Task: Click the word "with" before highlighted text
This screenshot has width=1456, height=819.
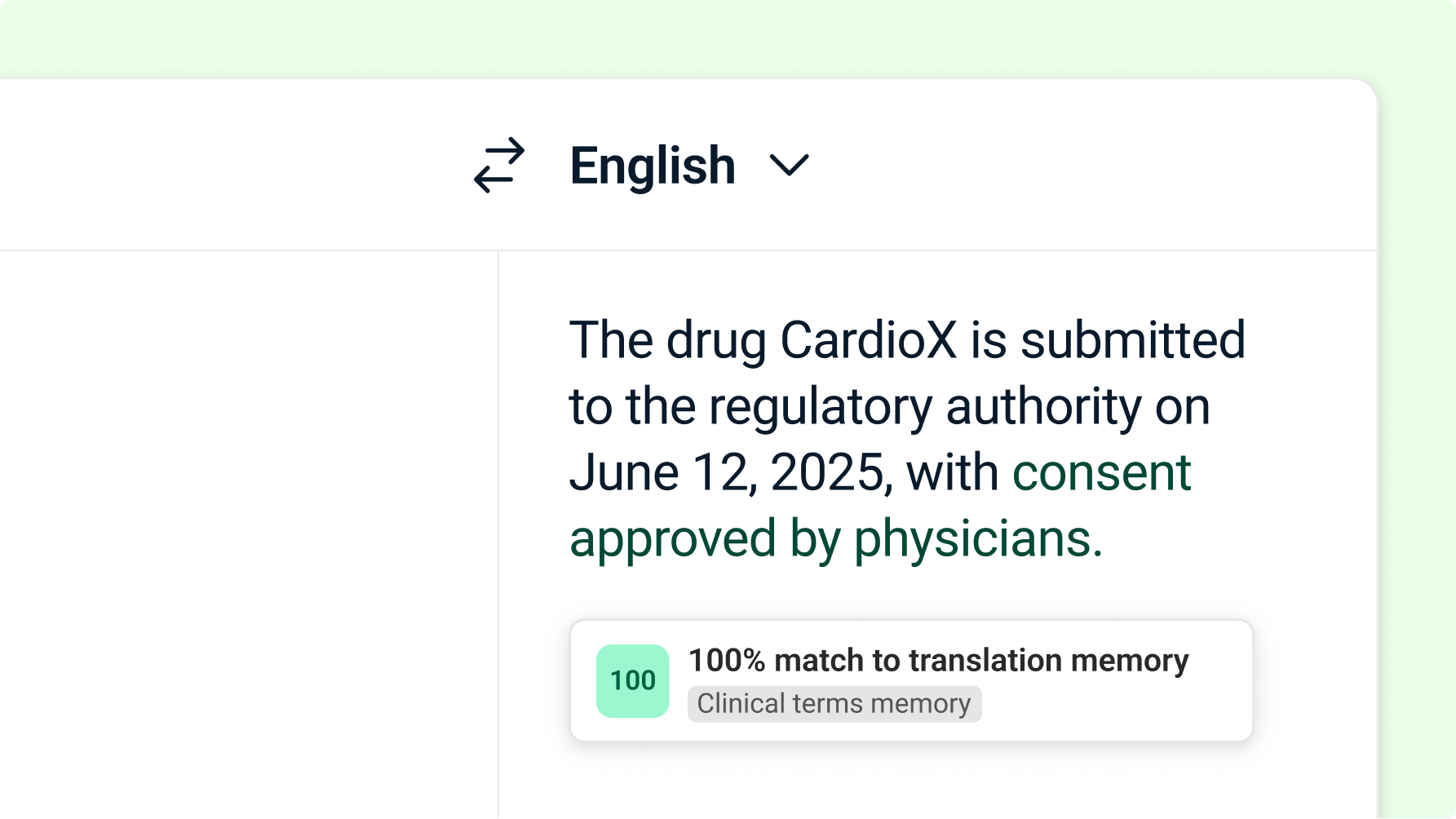Action: pos(952,473)
